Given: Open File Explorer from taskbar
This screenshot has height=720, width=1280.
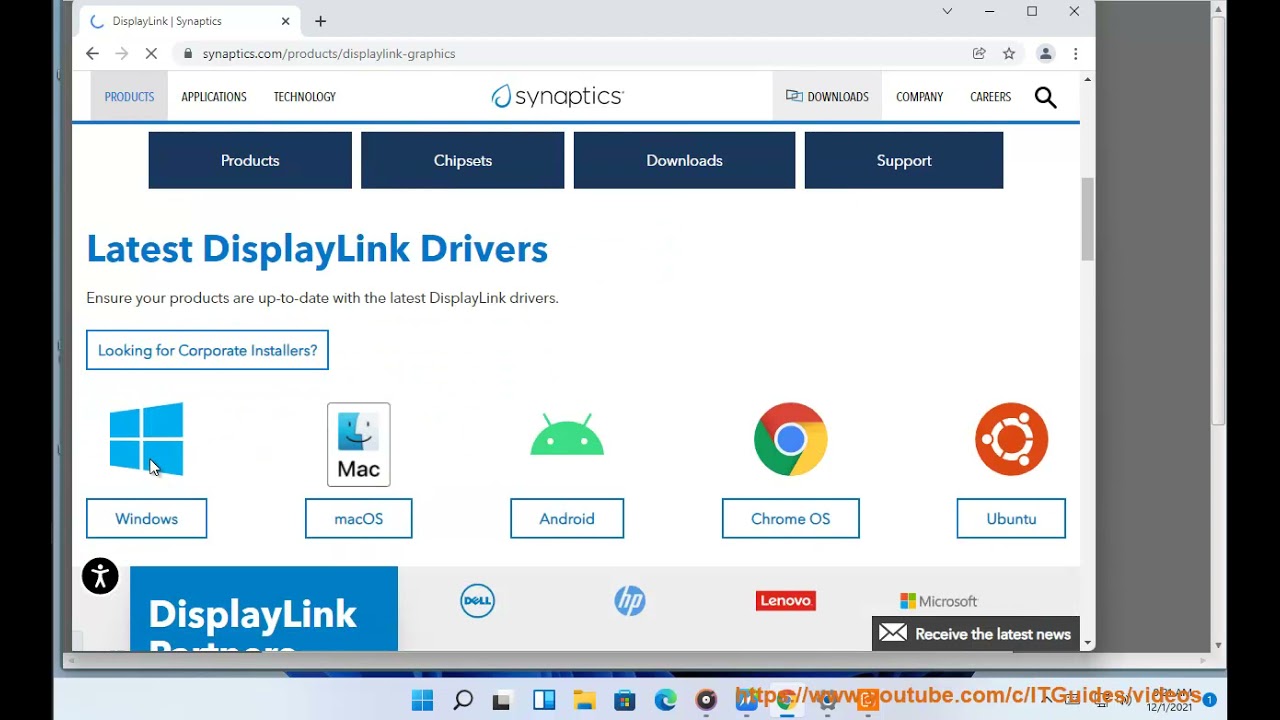Looking at the screenshot, I should 584,701.
